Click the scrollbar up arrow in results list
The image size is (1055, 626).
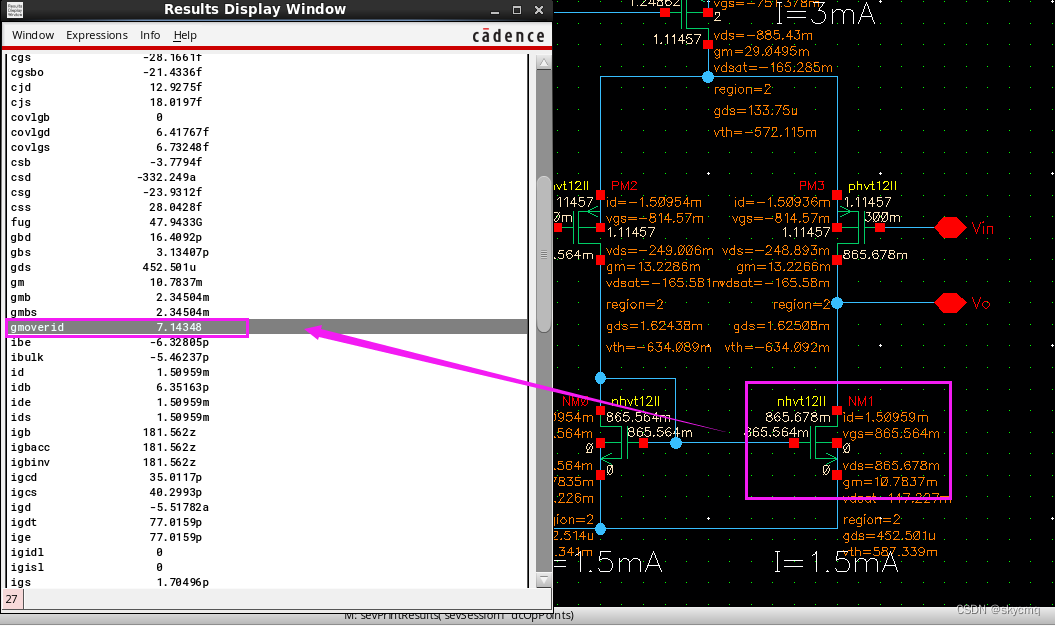tap(544, 63)
